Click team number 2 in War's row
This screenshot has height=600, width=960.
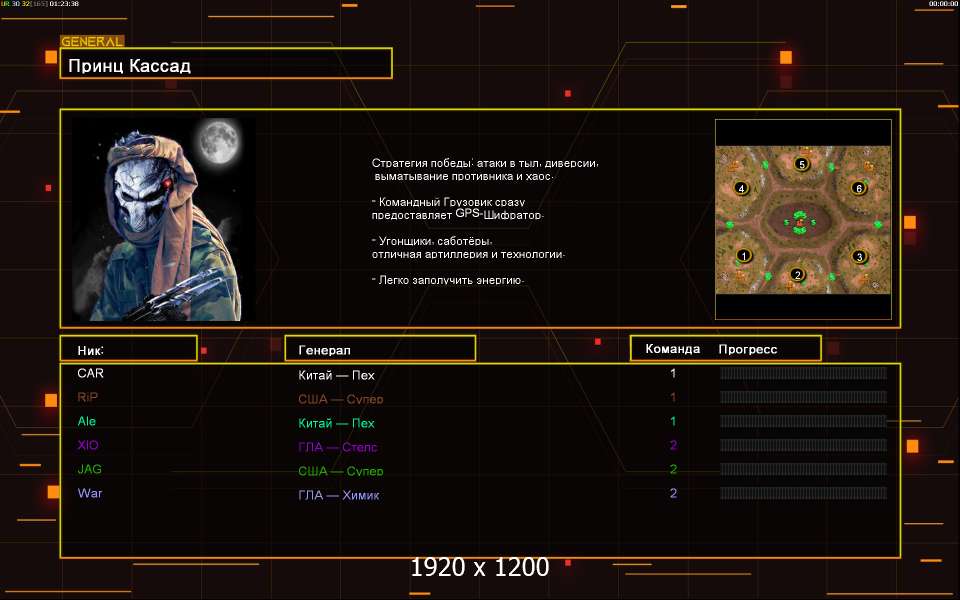[x=673, y=493]
